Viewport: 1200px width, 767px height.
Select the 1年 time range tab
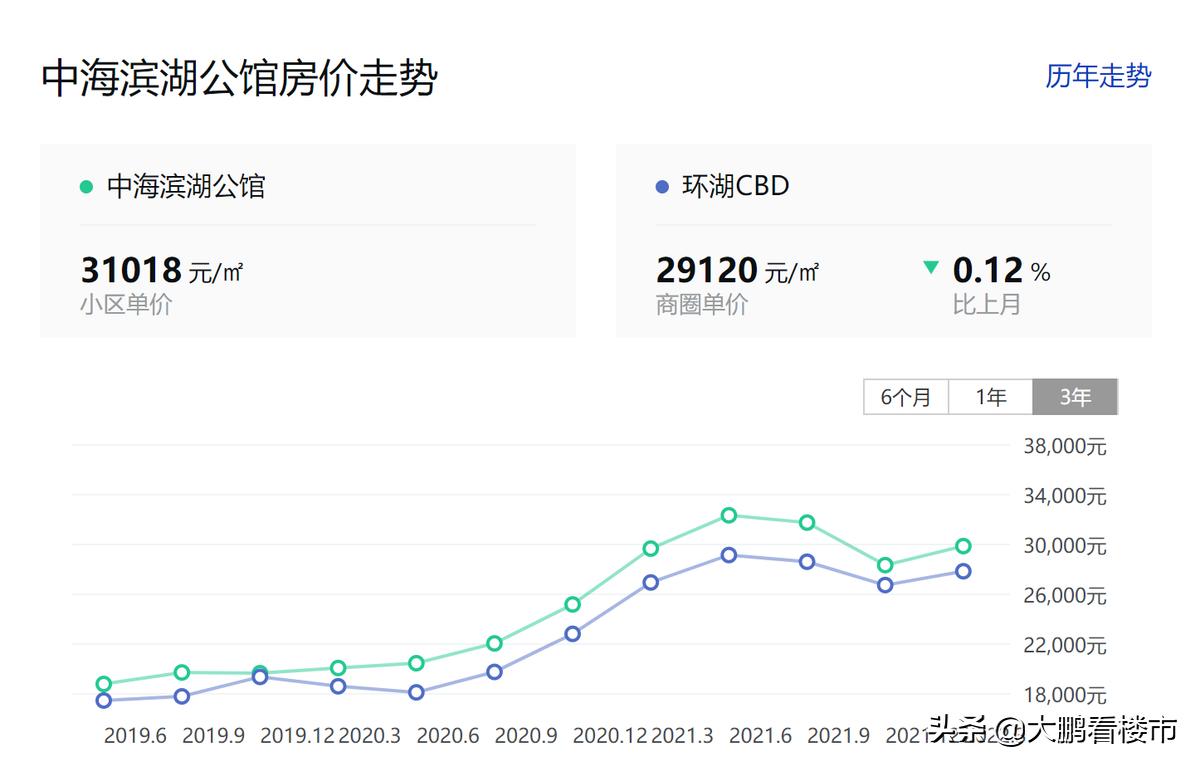click(991, 397)
